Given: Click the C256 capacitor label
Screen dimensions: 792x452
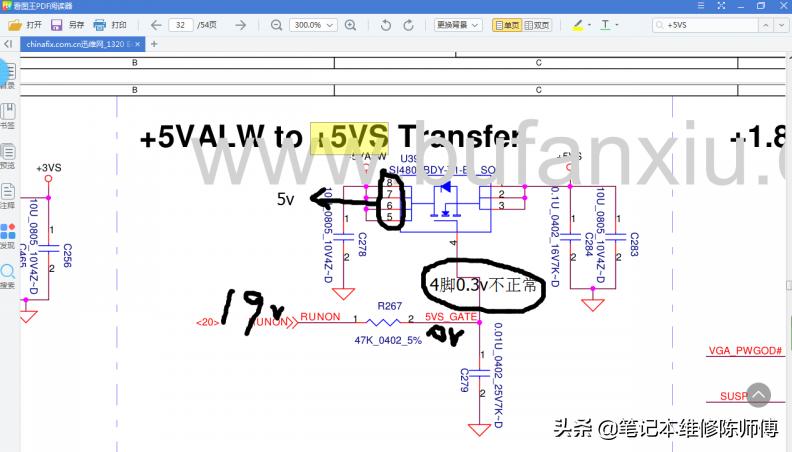Looking at the screenshot, I should click(x=67, y=256).
